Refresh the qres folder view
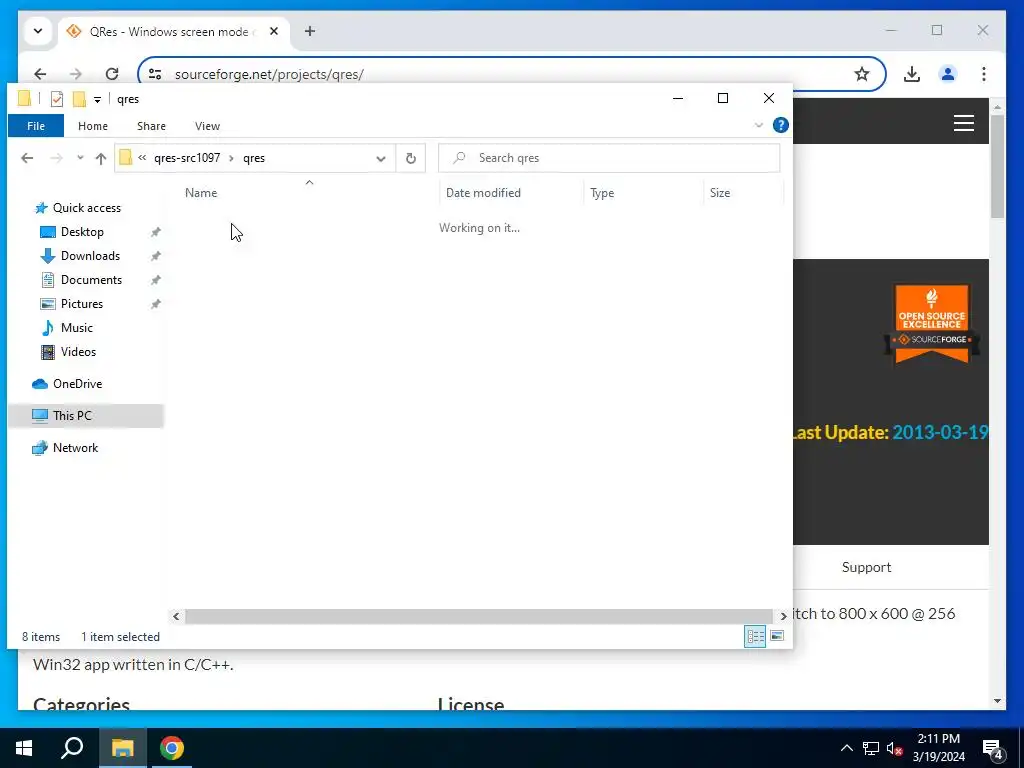Image resolution: width=1024 pixels, height=768 pixels. pyautogui.click(x=411, y=158)
